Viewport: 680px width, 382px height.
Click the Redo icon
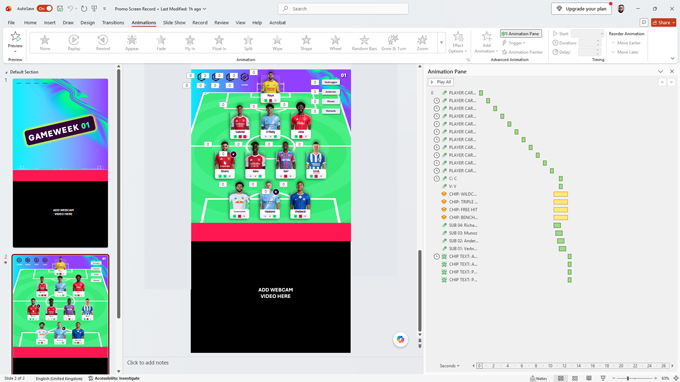click(x=84, y=9)
